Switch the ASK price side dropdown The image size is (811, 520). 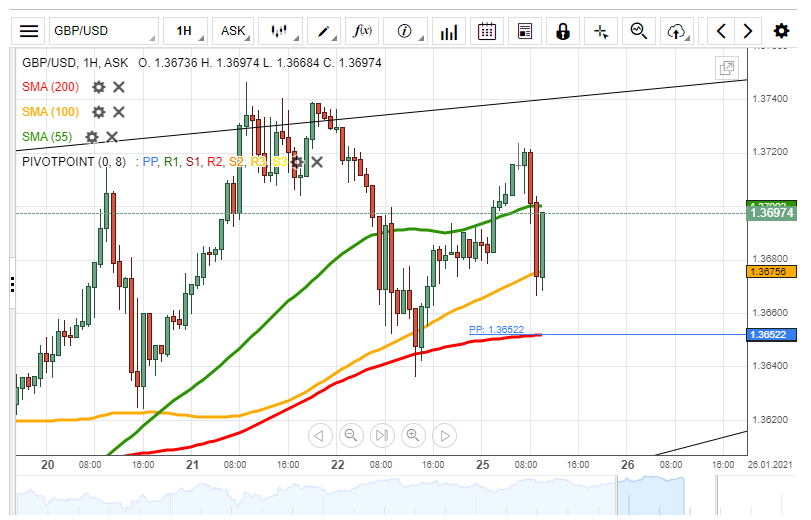[x=233, y=31]
